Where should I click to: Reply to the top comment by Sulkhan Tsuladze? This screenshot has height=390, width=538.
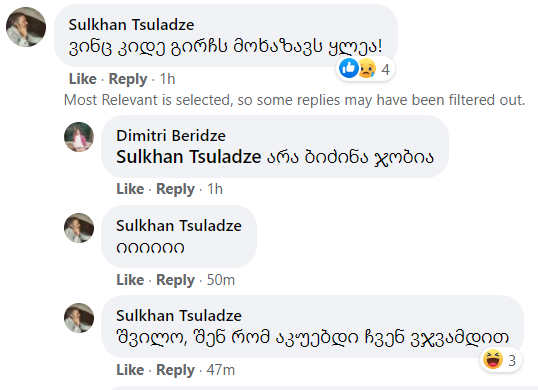[128, 79]
